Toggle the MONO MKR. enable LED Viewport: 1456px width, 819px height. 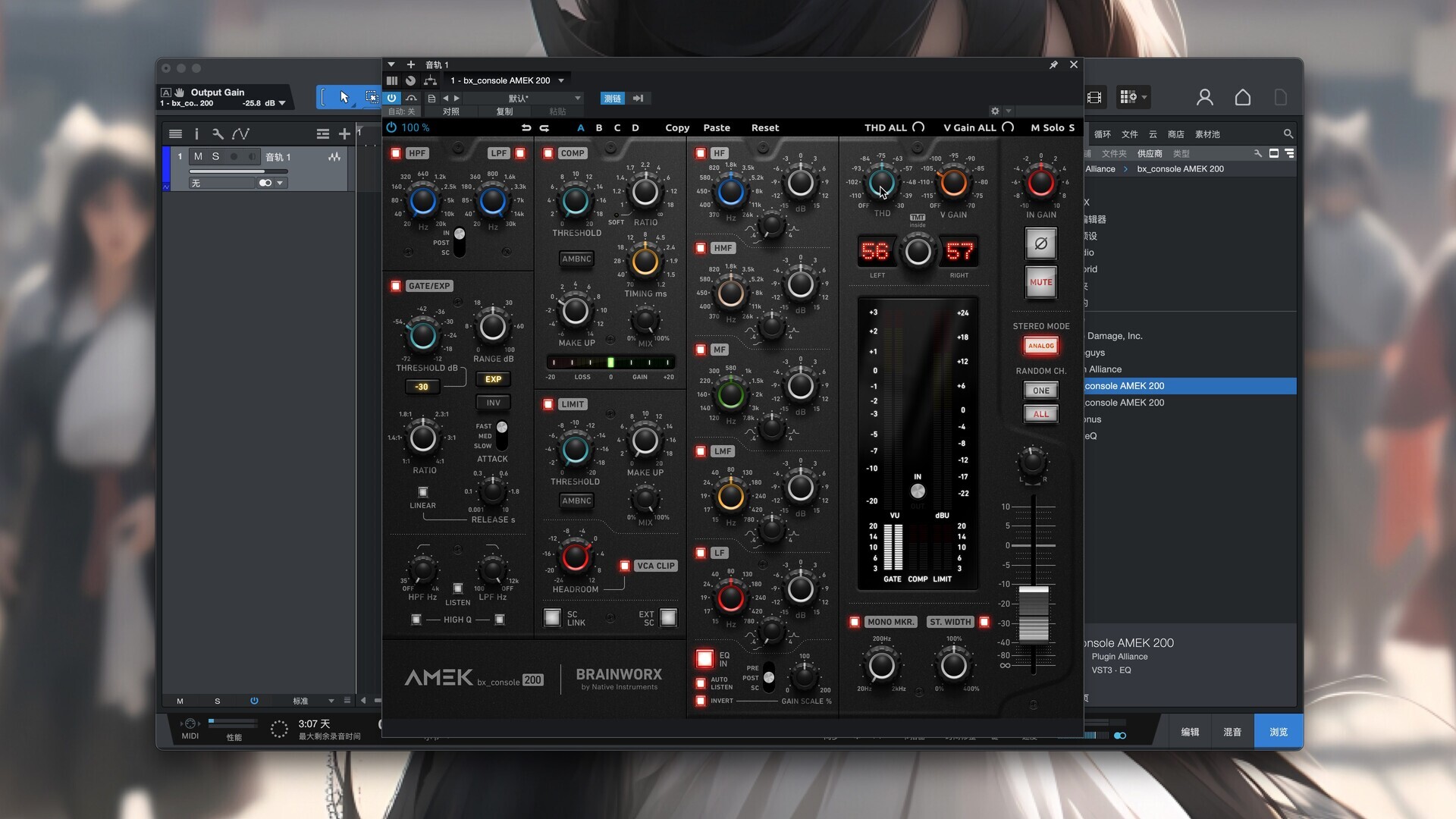coord(855,622)
